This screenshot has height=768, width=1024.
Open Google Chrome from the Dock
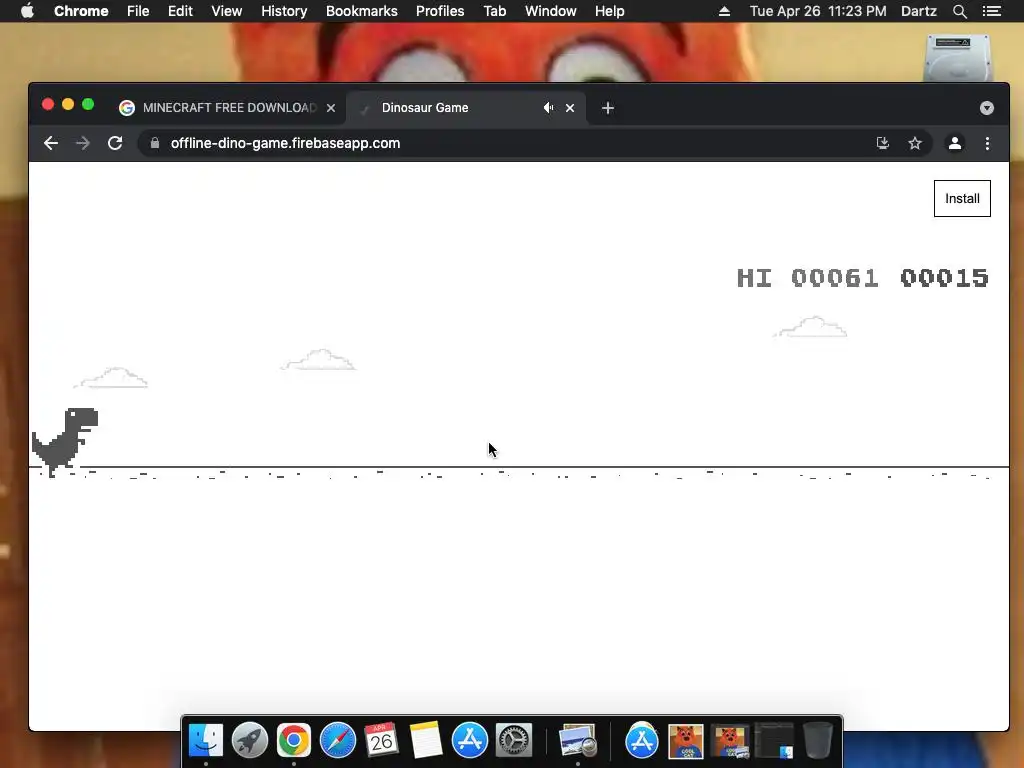tap(294, 741)
